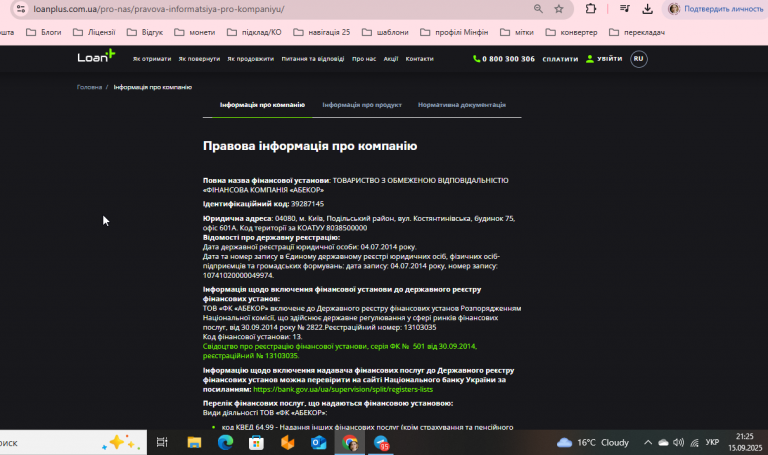The height and width of the screenshot is (455, 768).
Task: Click the site info icon in address bar
Action: [x=21, y=9]
